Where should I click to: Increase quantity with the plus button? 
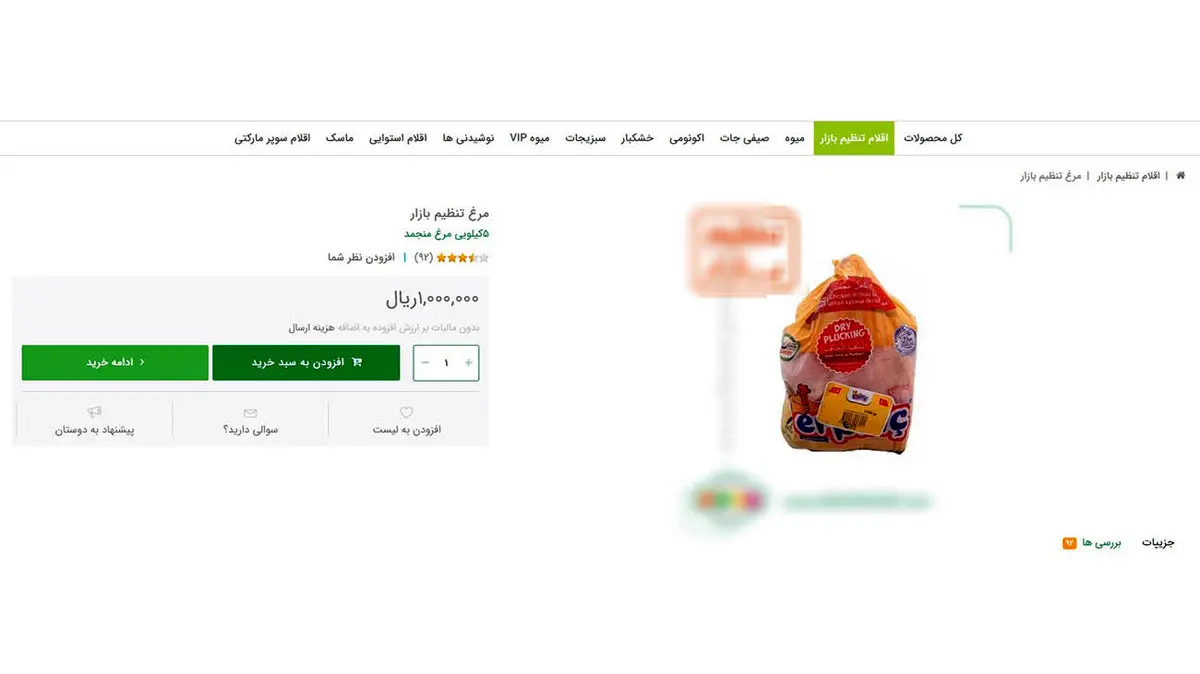point(468,363)
